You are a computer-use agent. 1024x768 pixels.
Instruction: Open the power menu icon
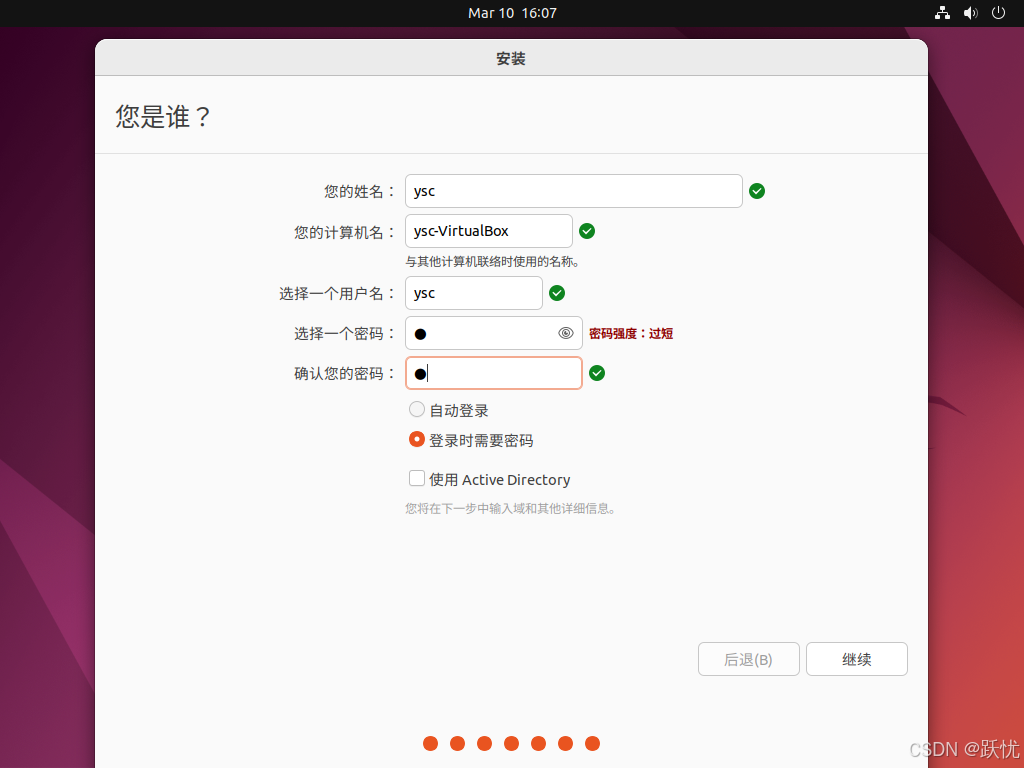click(998, 13)
